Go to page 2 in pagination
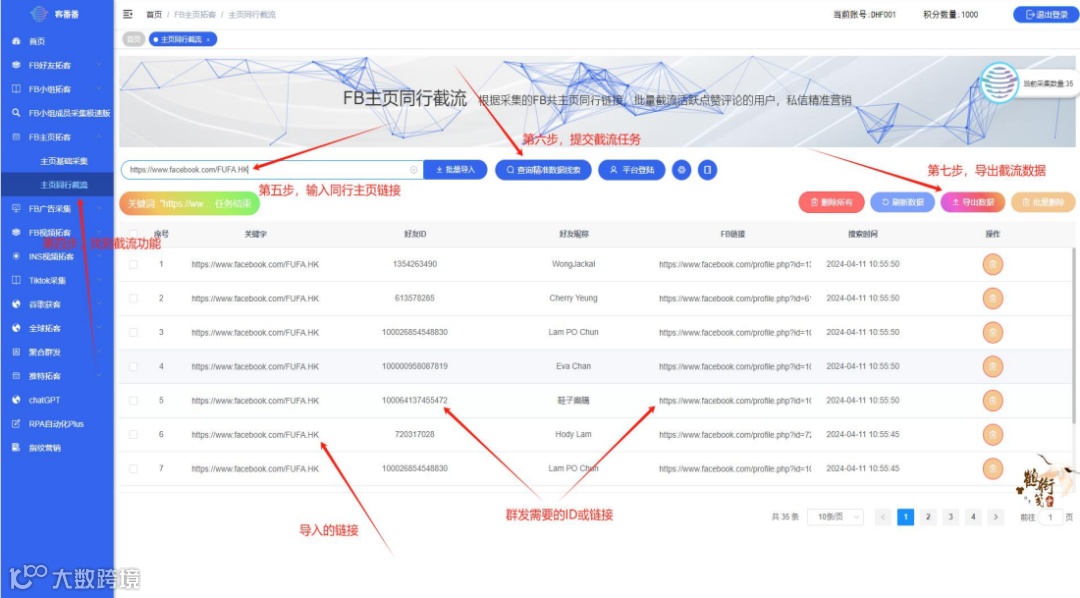 [x=928, y=517]
